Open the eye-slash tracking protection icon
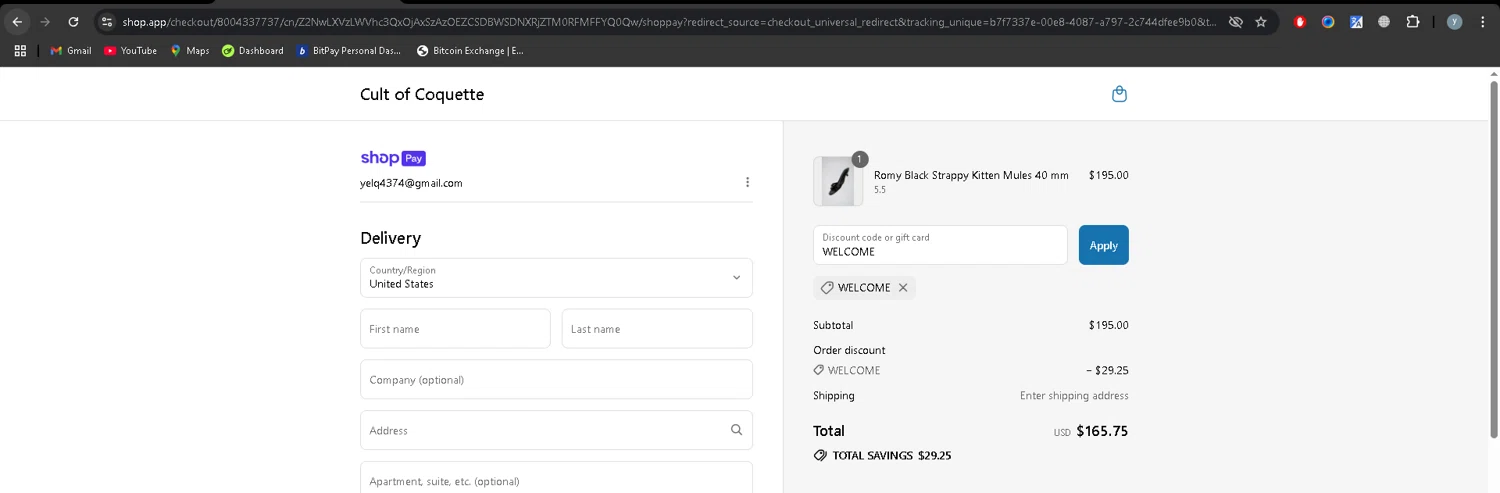1500x493 pixels. [x=1236, y=21]
